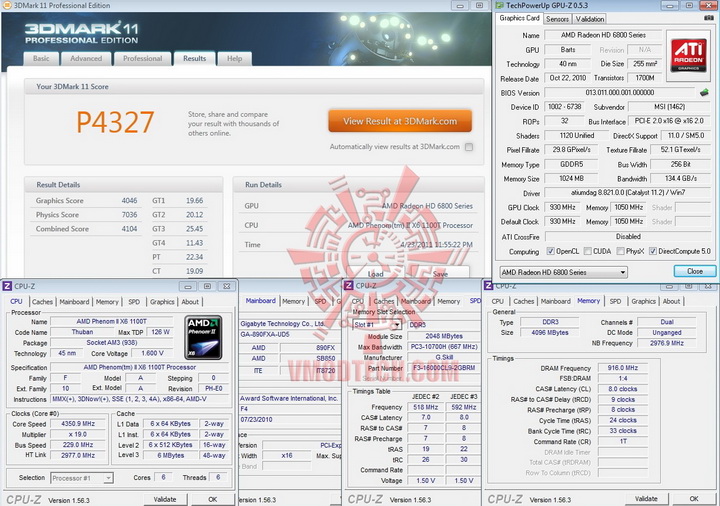Open the Help tab in 3DMark 11
This screenshot has height=506, width=720.
click(x=234, y=59)
